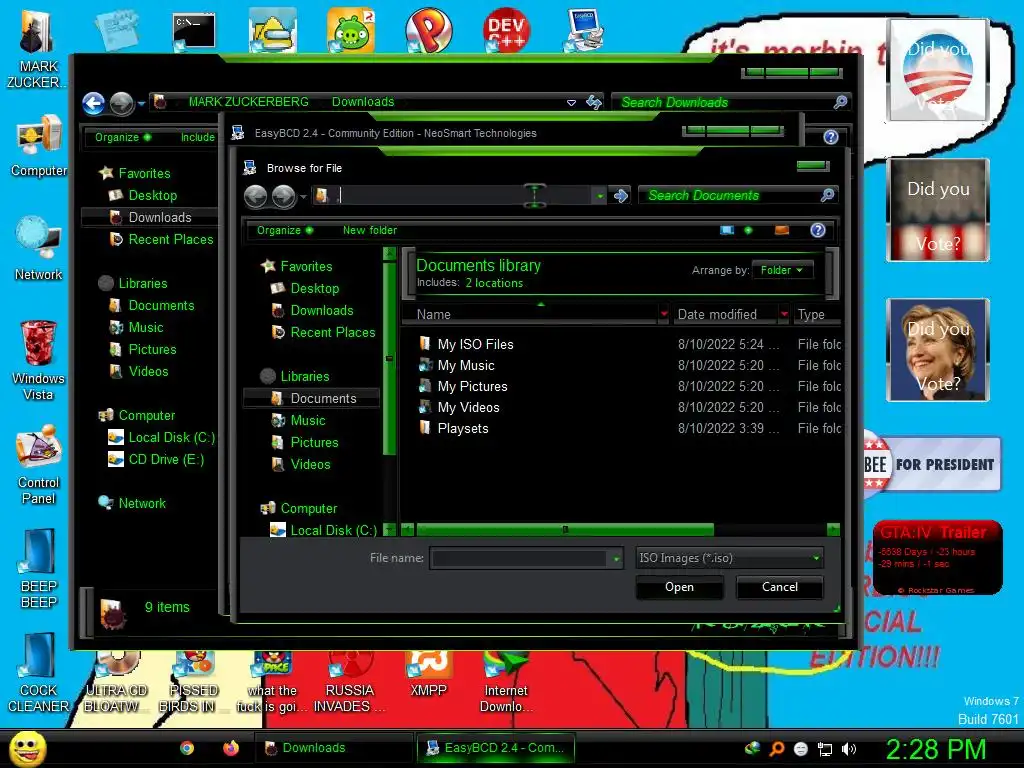Viewport: 1024px width, 768px height.
Task: Select the My ISO Files folder
Action: (475, 344)
